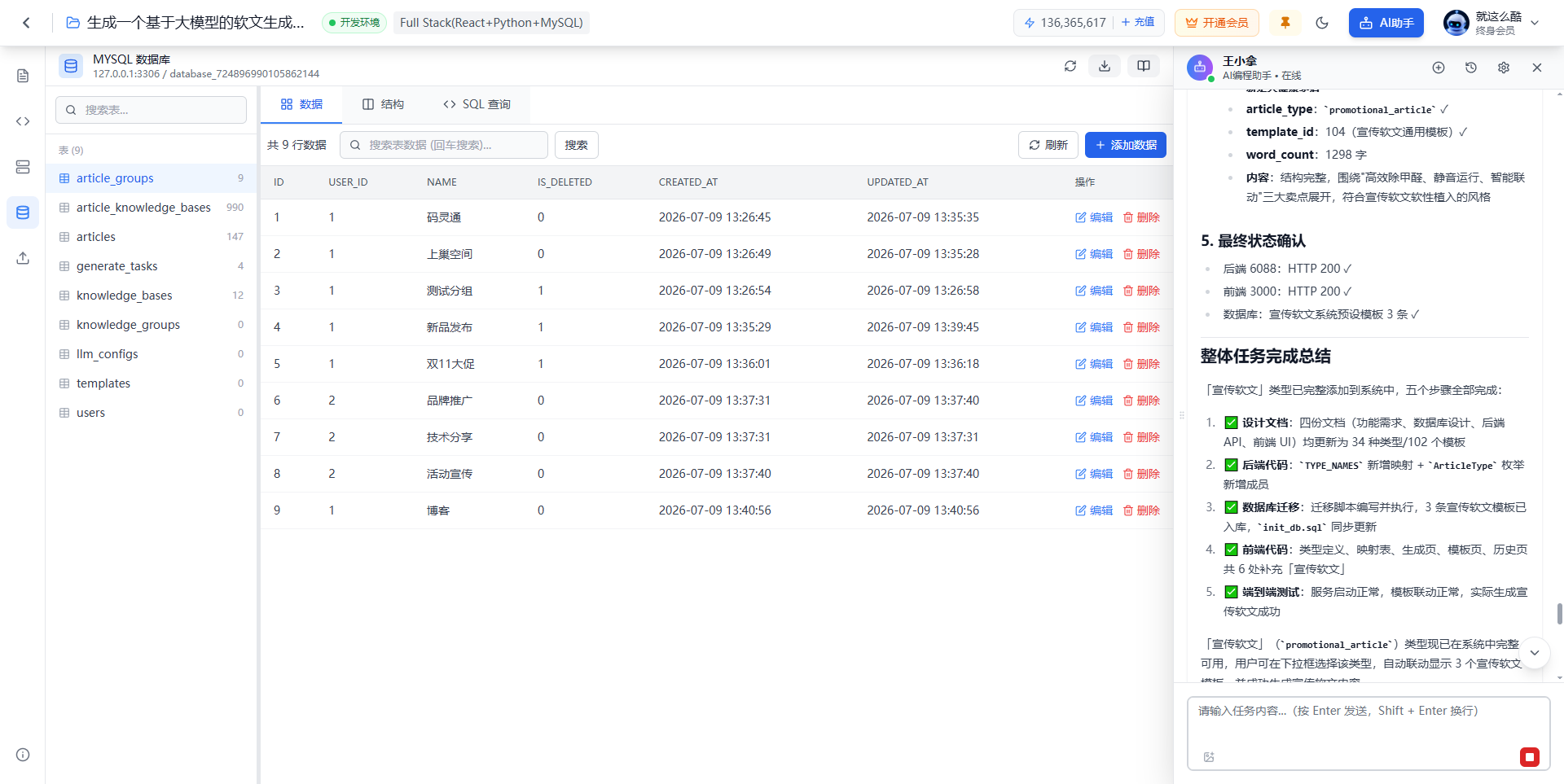Viewport: 1564px width, 784px height.
Task: Switch to the SQL 查询 tab
Action: (x=477, y=104)
